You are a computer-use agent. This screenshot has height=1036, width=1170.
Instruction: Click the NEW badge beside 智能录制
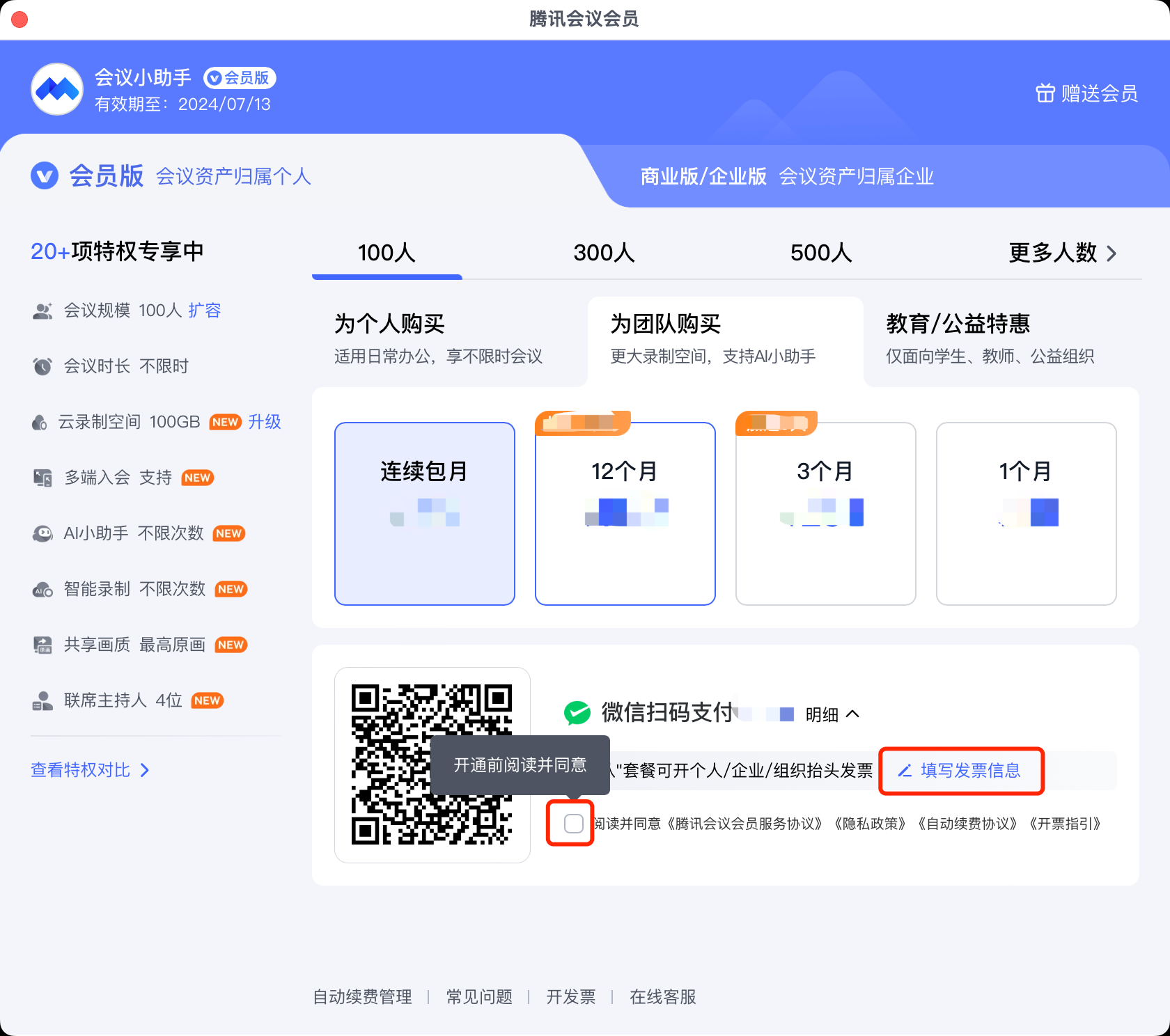pos(231,589)
